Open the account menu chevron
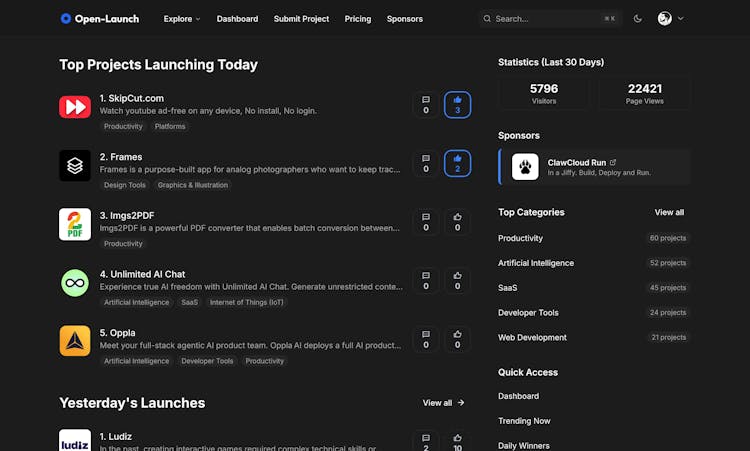 click(x=681, y=19)
